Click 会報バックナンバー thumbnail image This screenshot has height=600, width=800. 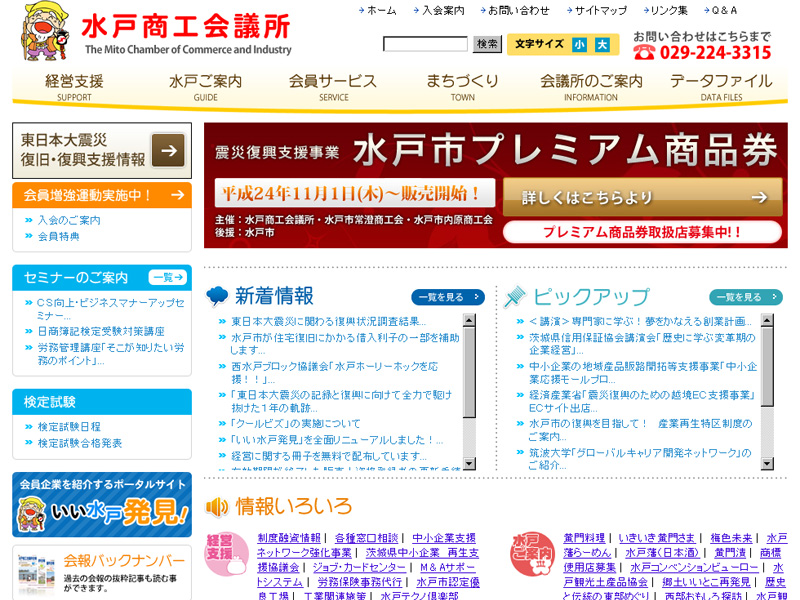[36, 573]
